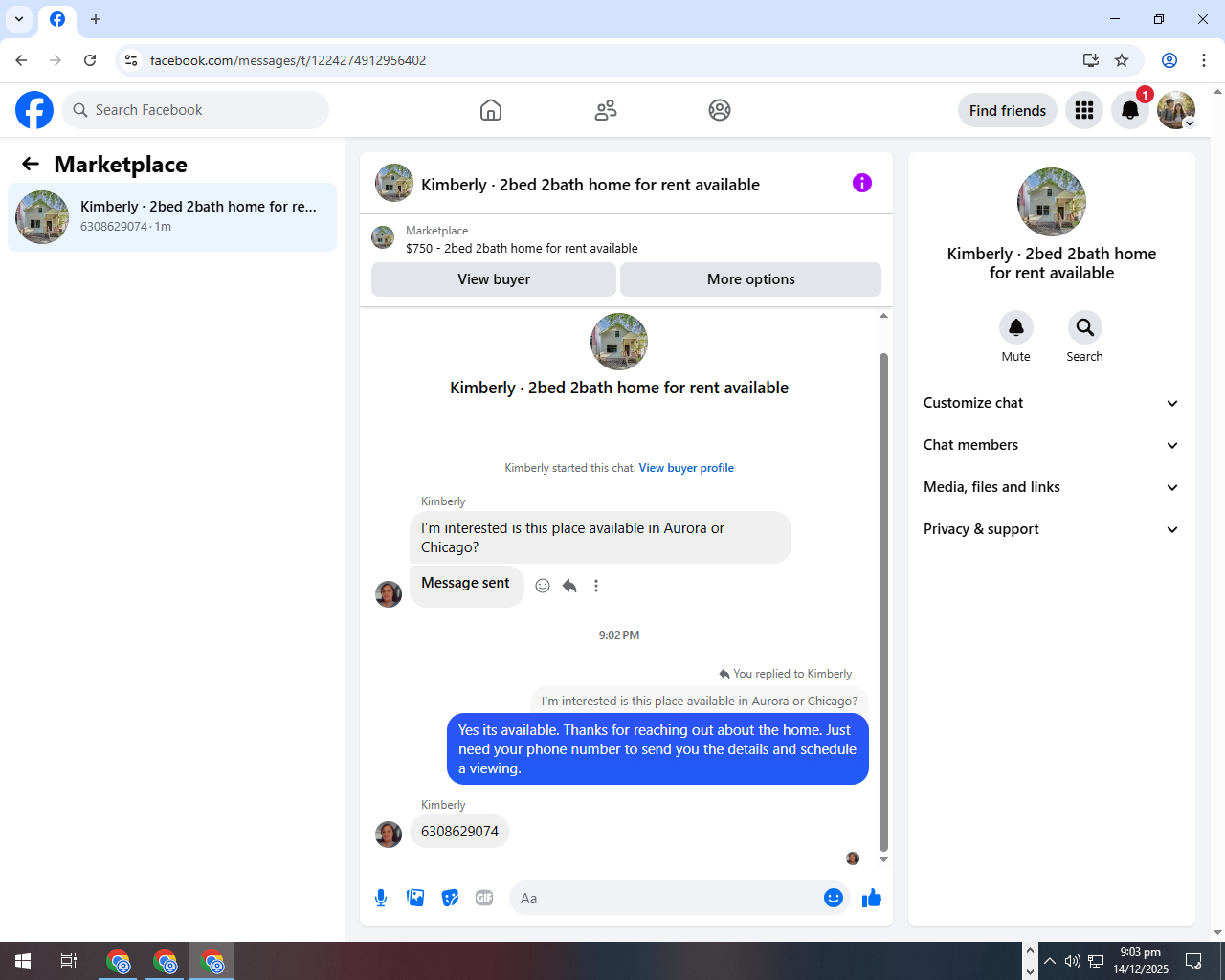Open Task View on taskbar

pyautogui.click(x=69, y=961)
